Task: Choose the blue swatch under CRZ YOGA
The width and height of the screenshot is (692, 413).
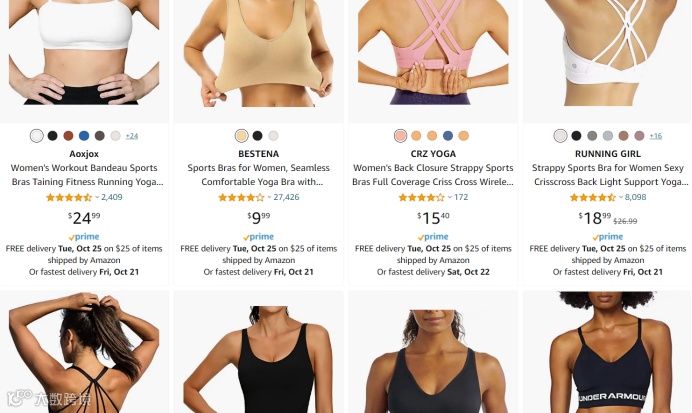Action: pyautogui.click(x=448, y=136)
